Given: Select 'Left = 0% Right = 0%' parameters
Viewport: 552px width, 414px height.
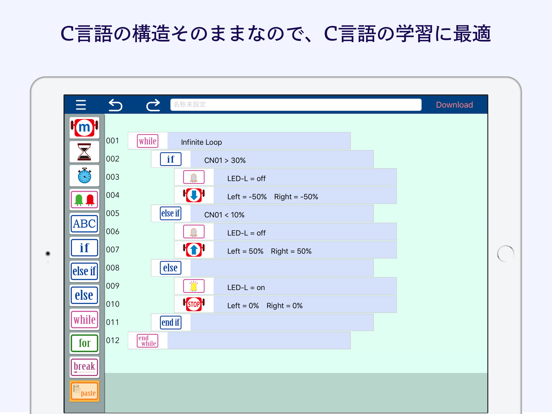Looking at the screenshot, I should [x=265, y=306].
